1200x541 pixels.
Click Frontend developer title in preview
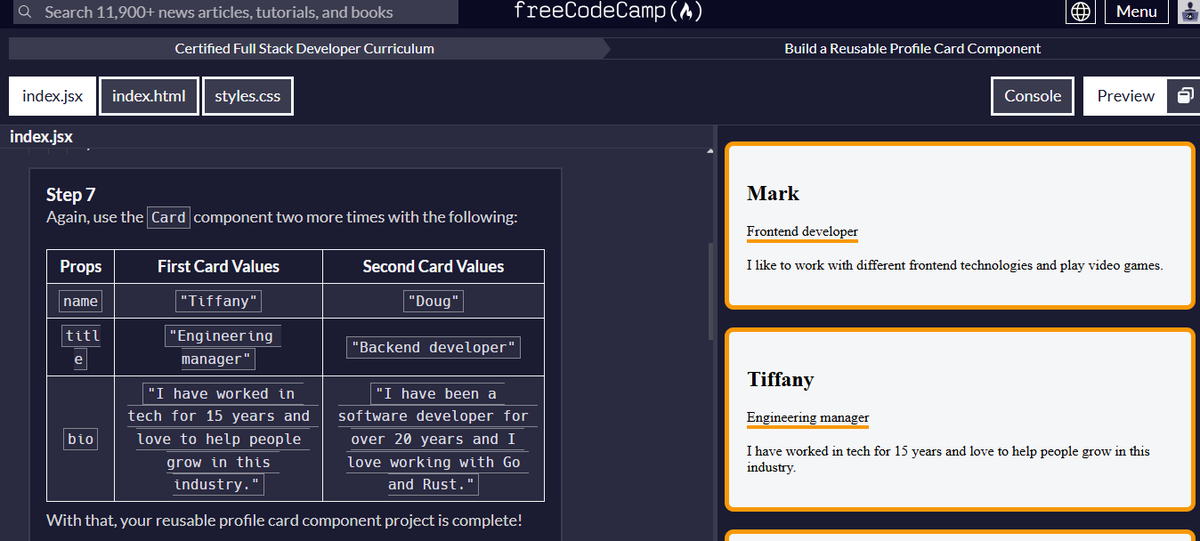802,231
